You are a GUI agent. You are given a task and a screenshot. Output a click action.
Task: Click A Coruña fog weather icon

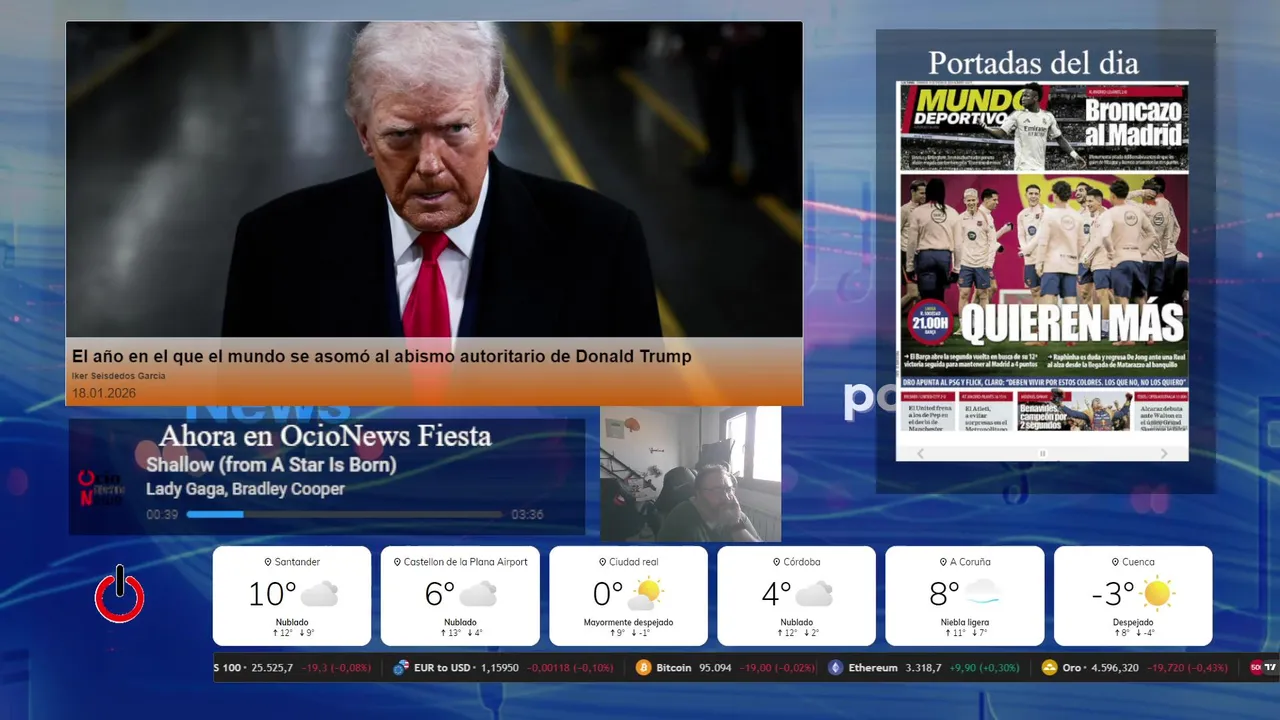981,594
